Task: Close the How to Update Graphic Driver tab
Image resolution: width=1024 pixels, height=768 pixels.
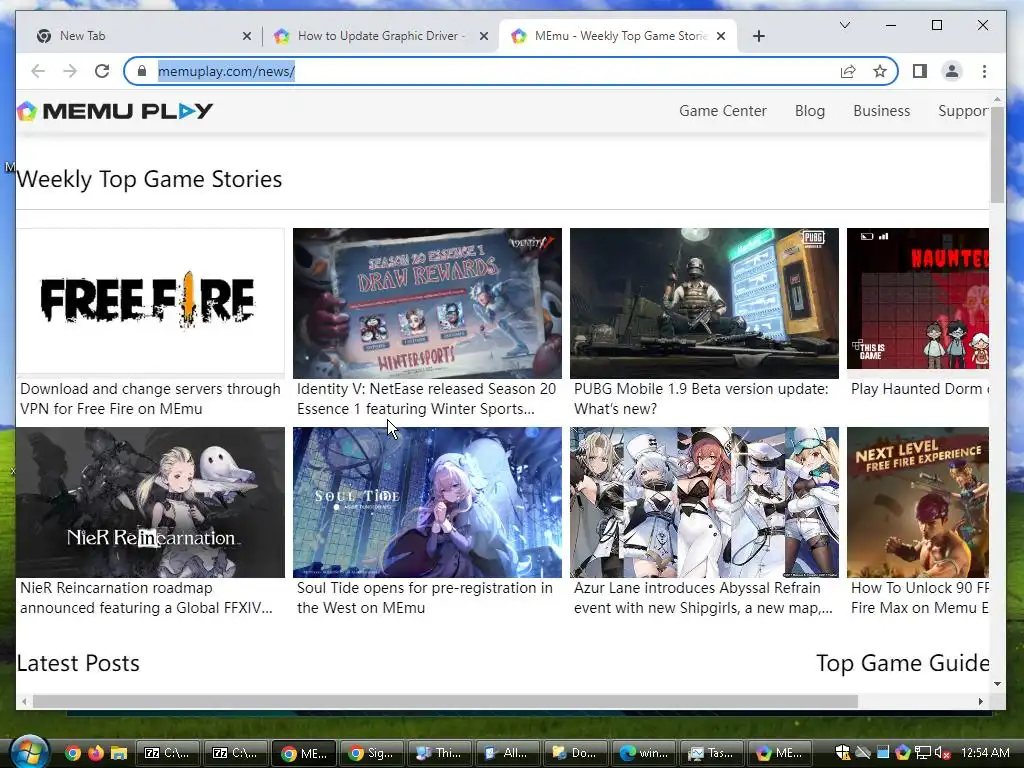Action: tap(483, 36)
